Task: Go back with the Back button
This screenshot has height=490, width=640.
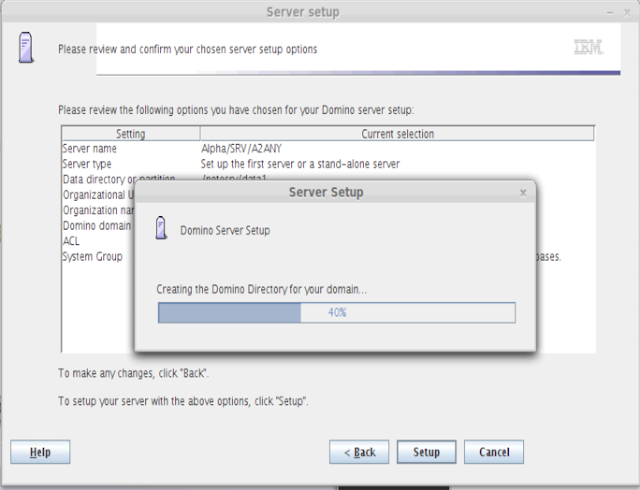Action: pos(359,452)
